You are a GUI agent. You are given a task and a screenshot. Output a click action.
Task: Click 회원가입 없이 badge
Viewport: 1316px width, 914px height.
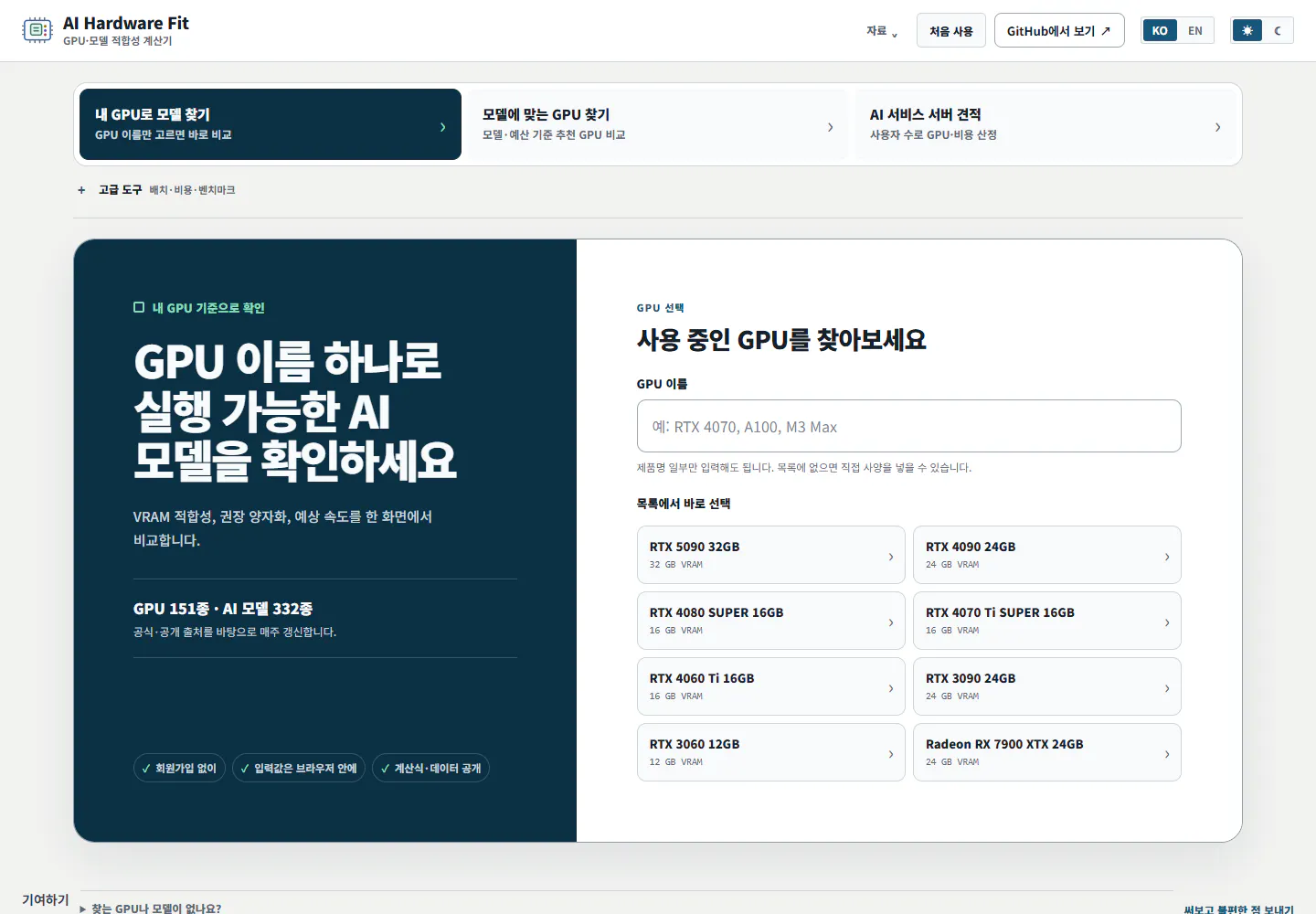(x=179, y=768)
